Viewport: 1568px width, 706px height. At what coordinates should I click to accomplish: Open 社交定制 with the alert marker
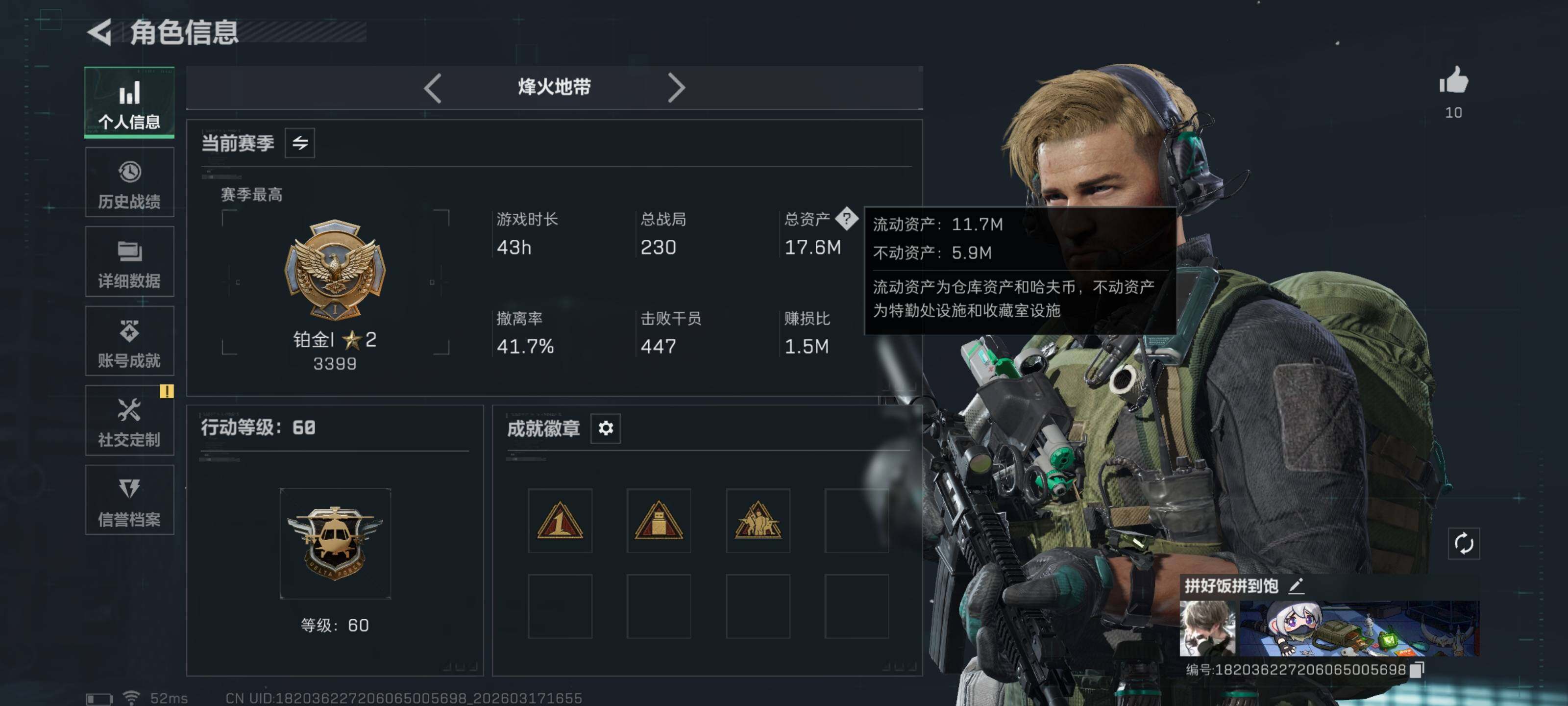[130, 420]
